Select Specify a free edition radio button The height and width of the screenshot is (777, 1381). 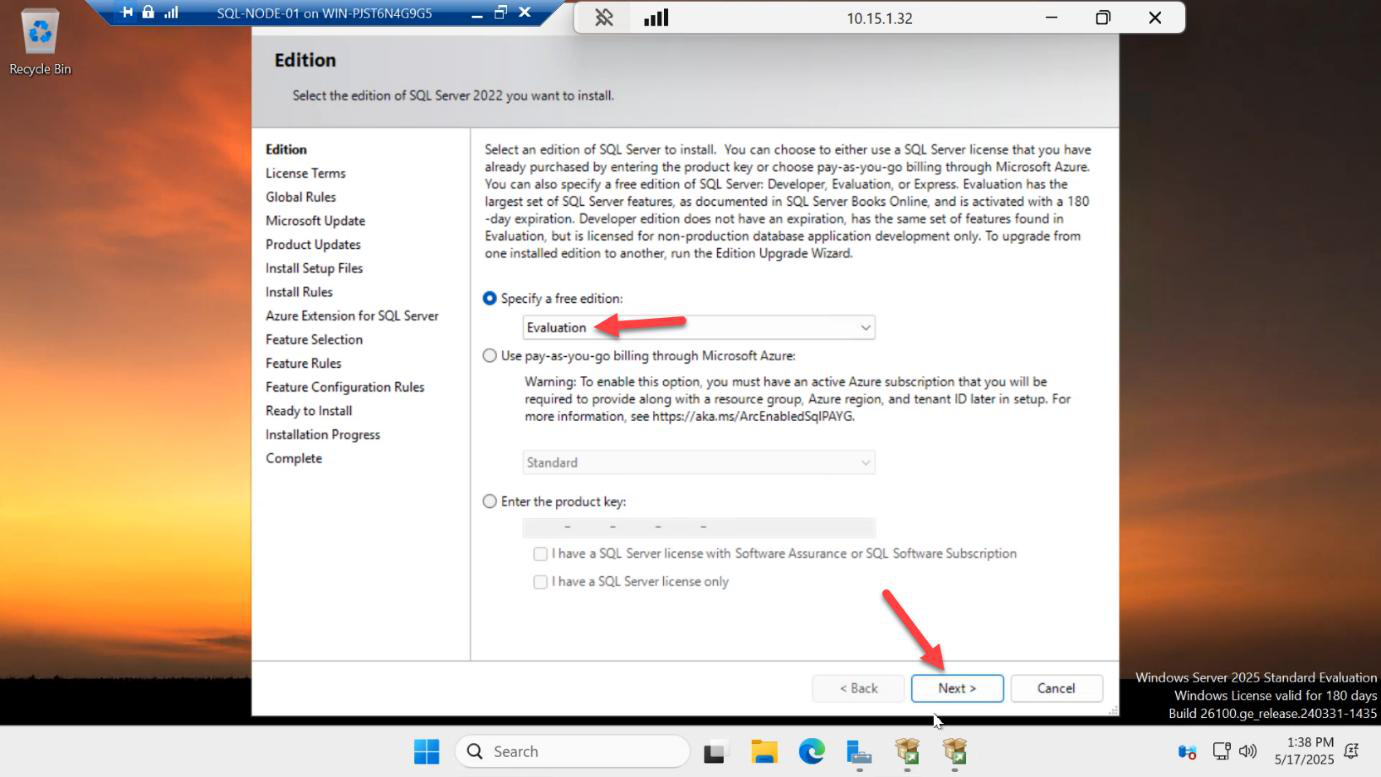489,298
